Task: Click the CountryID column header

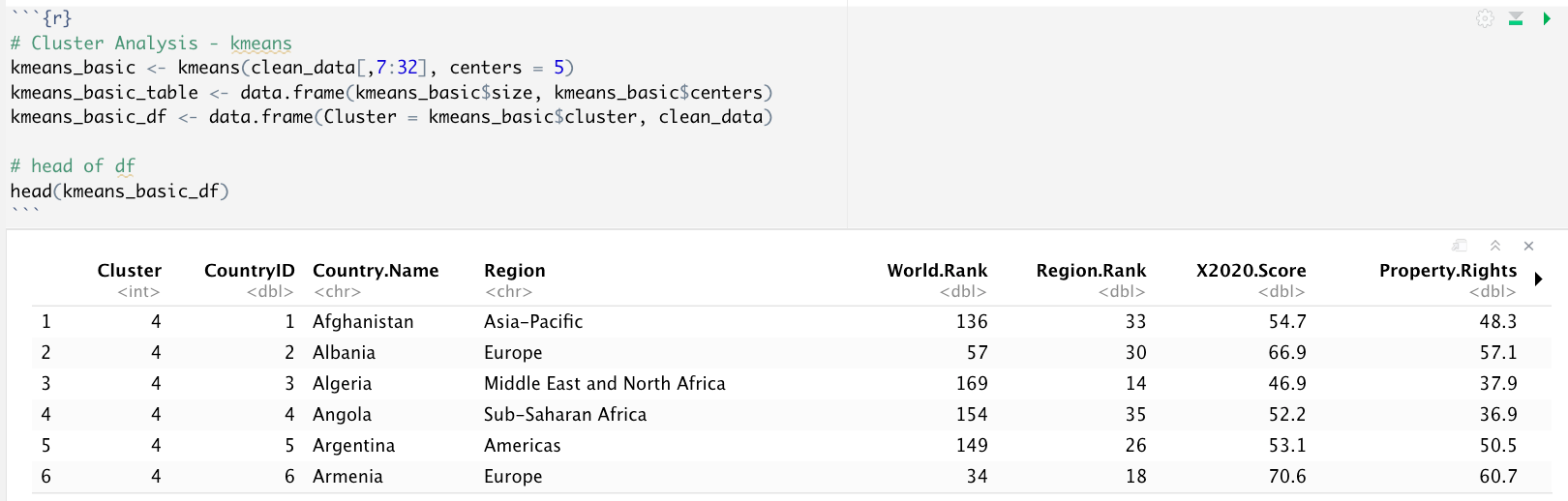Action: pos(249,271)
